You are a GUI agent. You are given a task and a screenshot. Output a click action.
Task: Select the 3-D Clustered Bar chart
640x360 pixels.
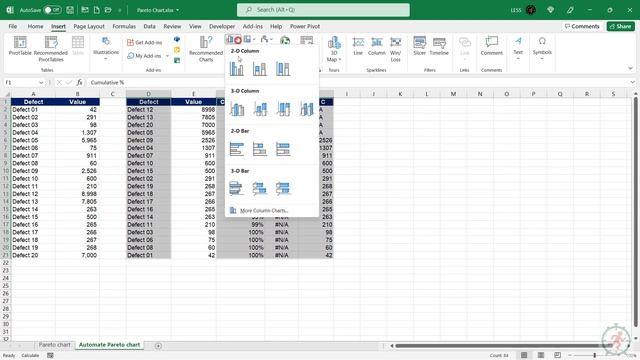(x=236, y=188)
